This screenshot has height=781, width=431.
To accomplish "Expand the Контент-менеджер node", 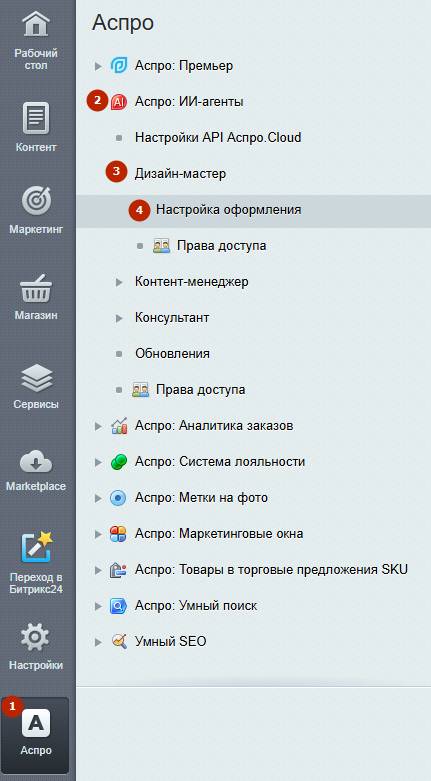I will (119, 282).
